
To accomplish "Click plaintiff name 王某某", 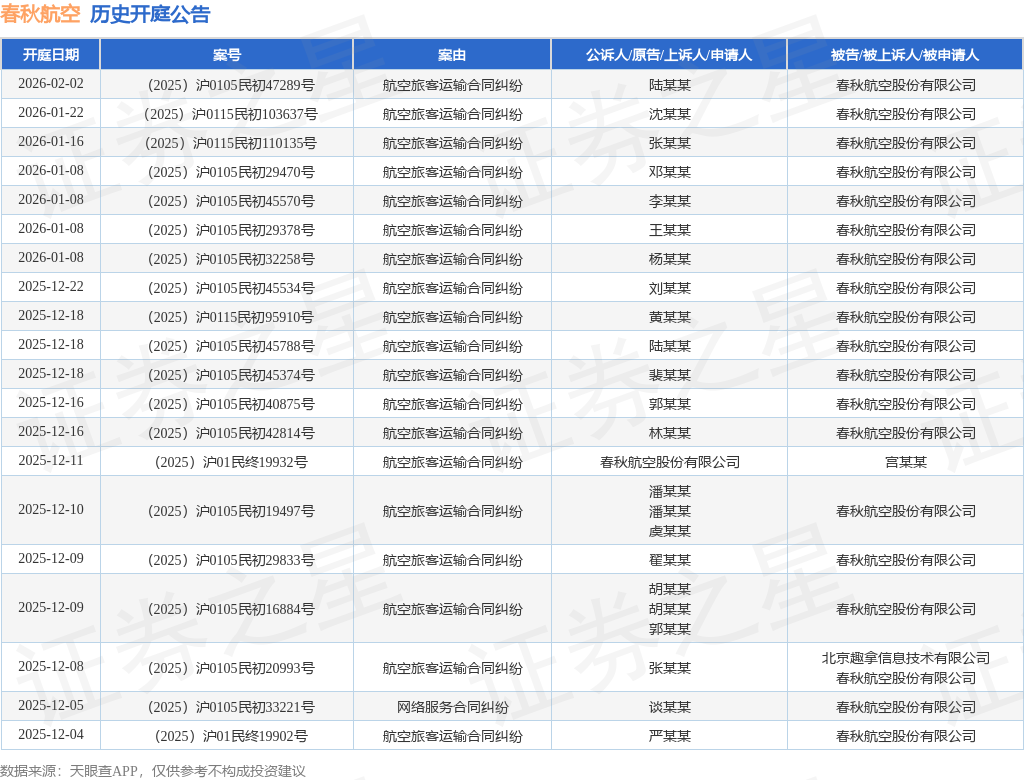I will point(669,230).
